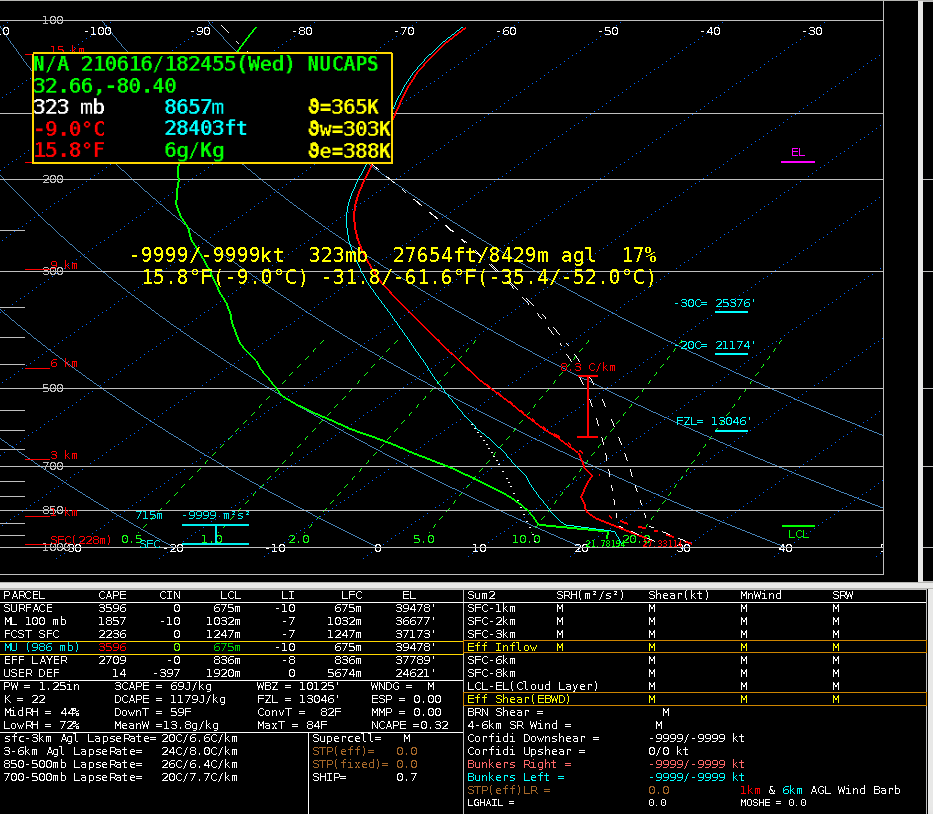Image resolution: width=933 pixels, height=814 pixels.
Task: Click the SFC-6km shear row
Action: (695, 660)
